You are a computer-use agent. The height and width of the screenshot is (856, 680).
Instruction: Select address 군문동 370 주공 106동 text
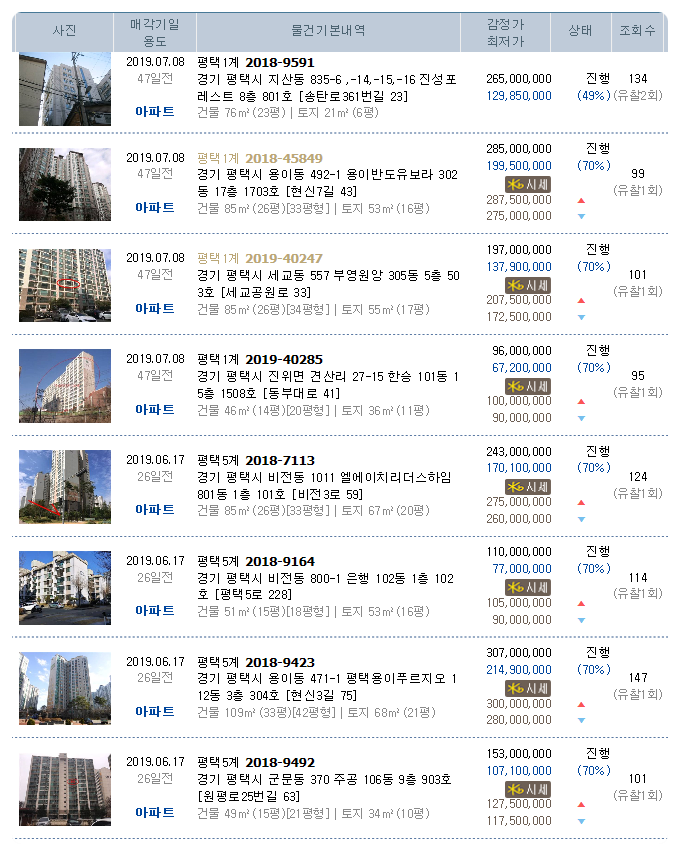tap(325, 788)
